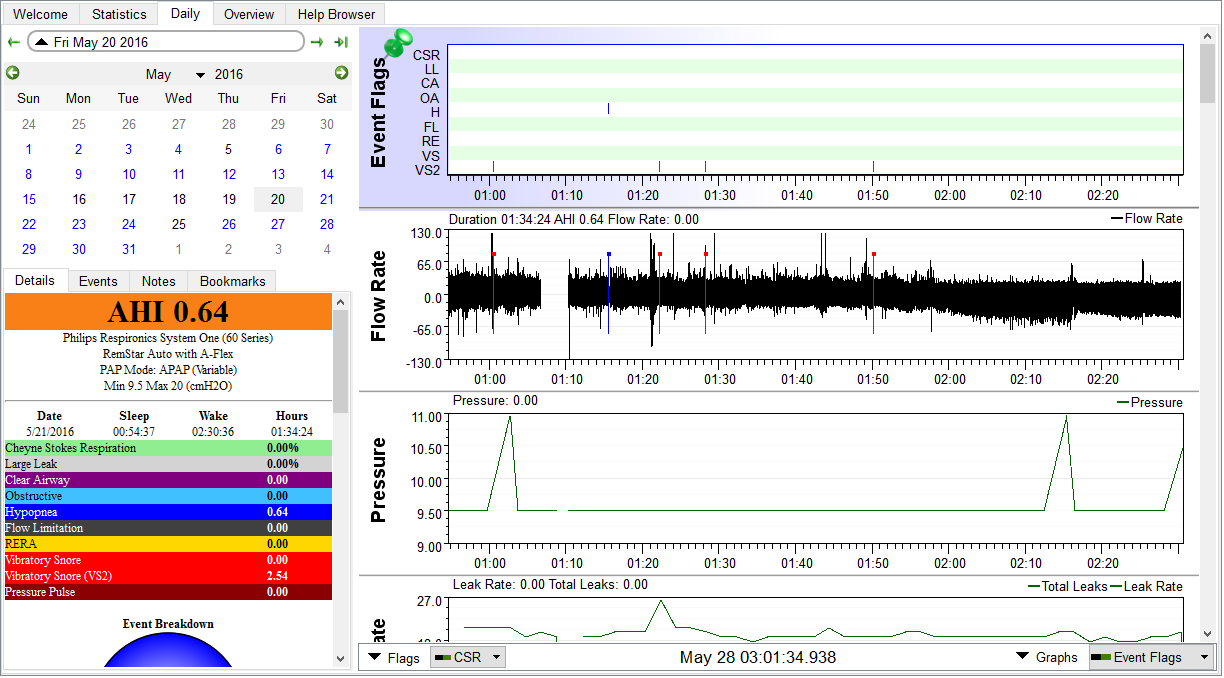
Task: Select May 28 in calendar
Action: point(327,224)
